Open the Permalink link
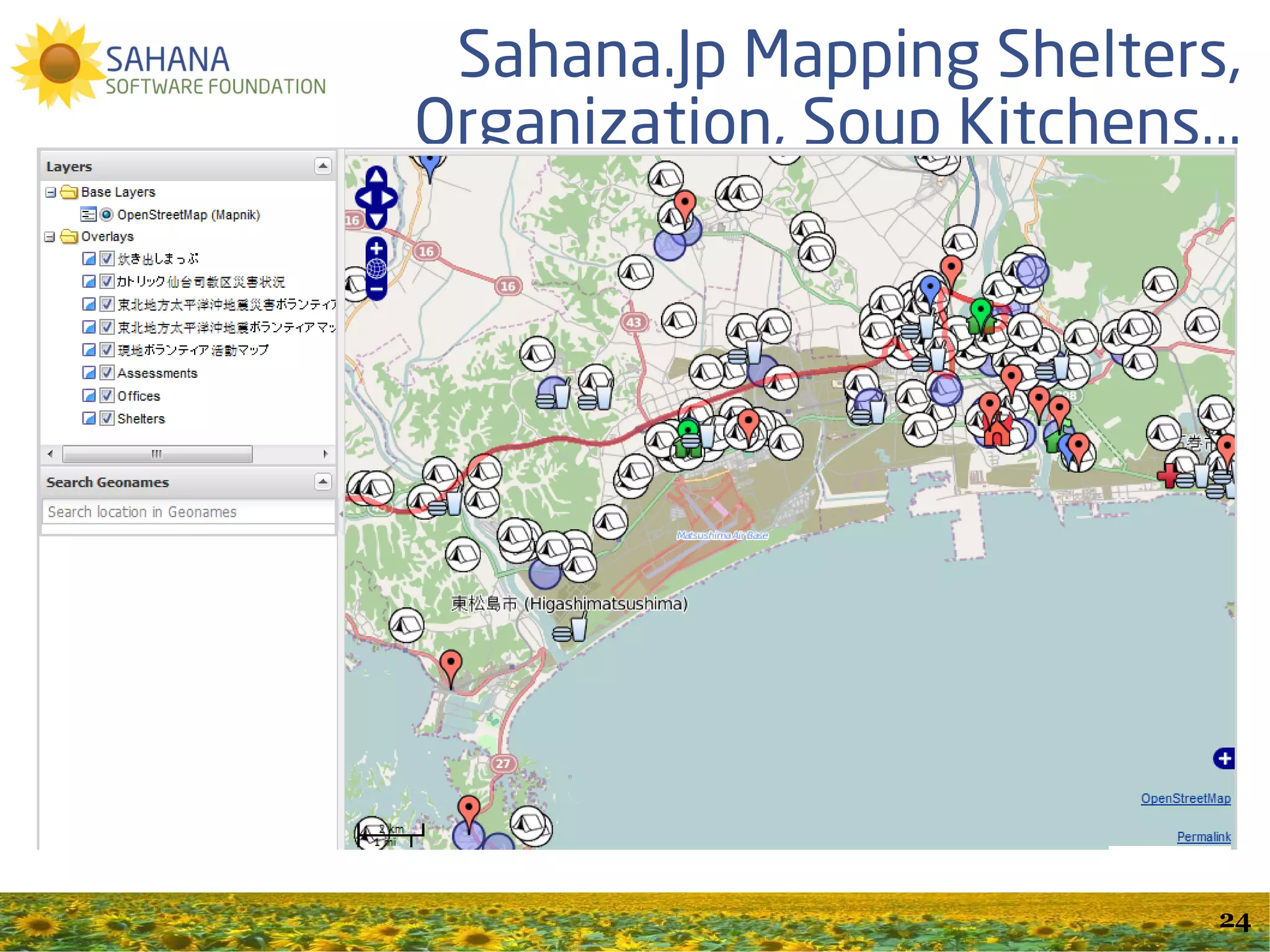The image size is (1270, 952). click(1204, 837)
